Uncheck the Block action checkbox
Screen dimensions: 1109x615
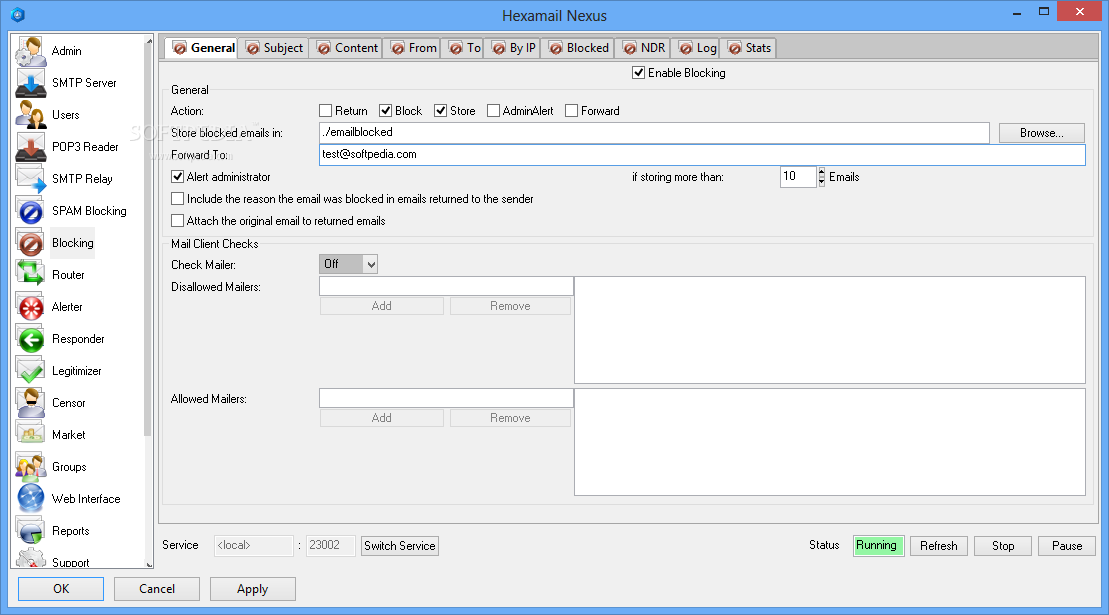click(x=385, y=111)
